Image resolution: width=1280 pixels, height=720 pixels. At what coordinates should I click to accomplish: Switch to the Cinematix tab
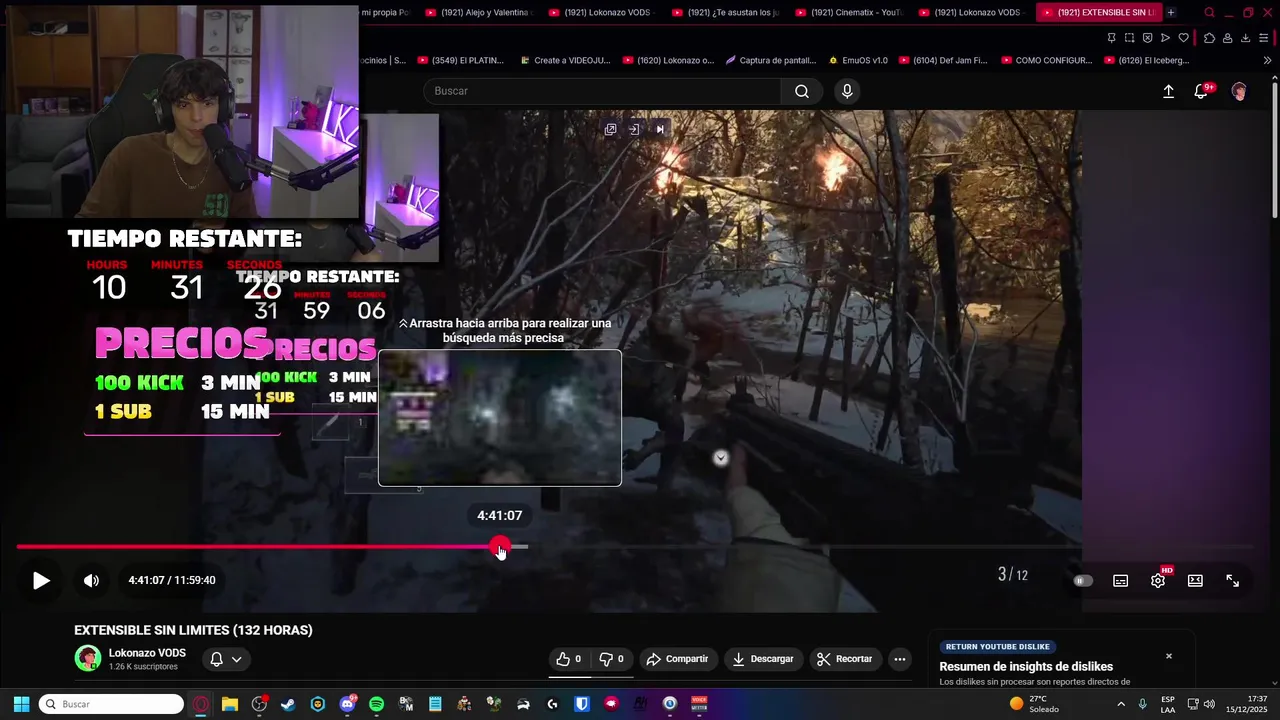(851, 12)
